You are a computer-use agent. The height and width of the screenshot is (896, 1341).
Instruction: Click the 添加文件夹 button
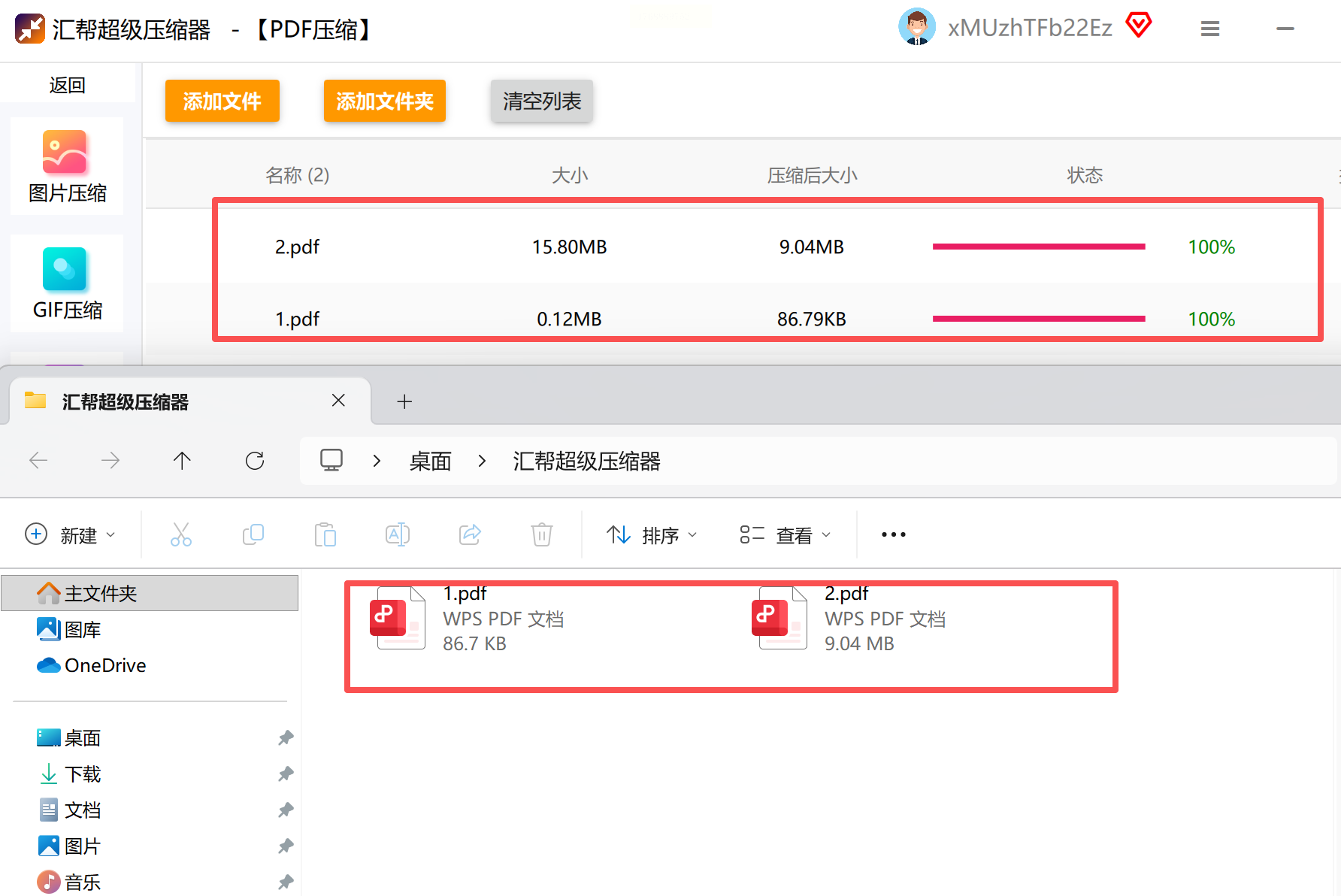(x=385, y=101)
